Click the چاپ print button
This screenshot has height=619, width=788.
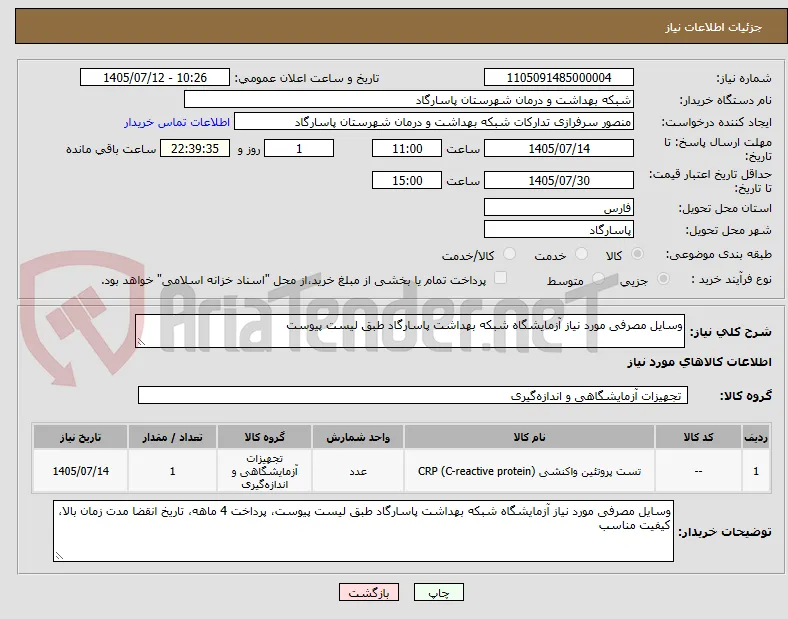coord(438,593)
